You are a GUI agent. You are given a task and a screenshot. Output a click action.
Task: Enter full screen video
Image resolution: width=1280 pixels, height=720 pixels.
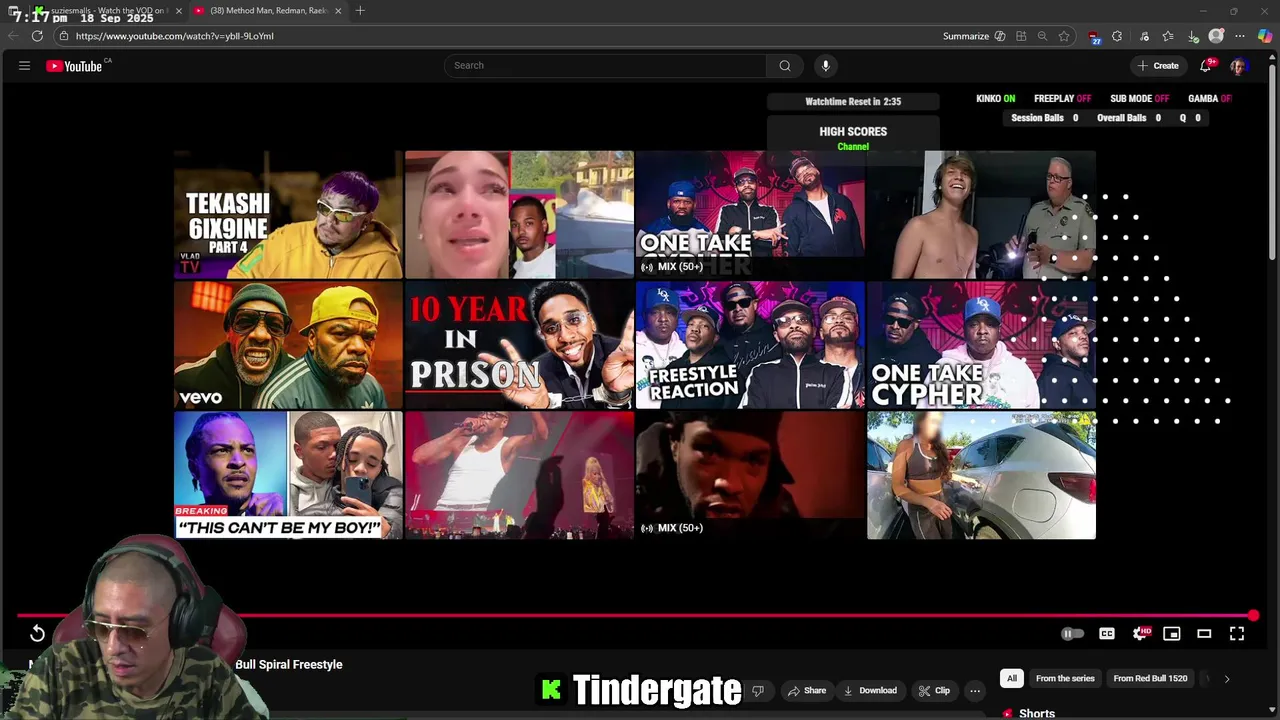tap(1237, 633)
